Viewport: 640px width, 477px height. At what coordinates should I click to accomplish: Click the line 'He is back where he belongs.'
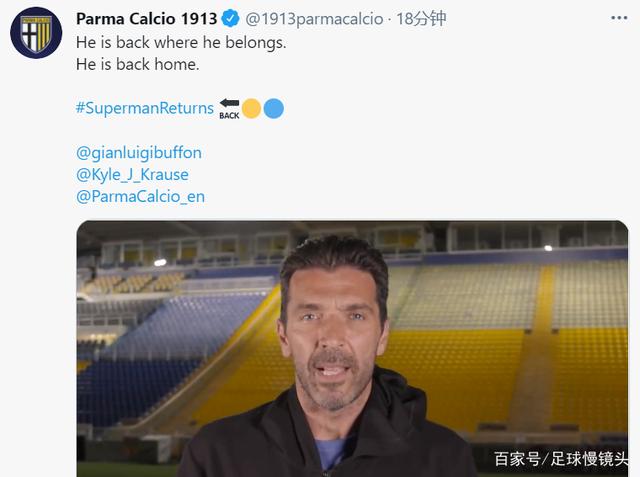[181, 42]
